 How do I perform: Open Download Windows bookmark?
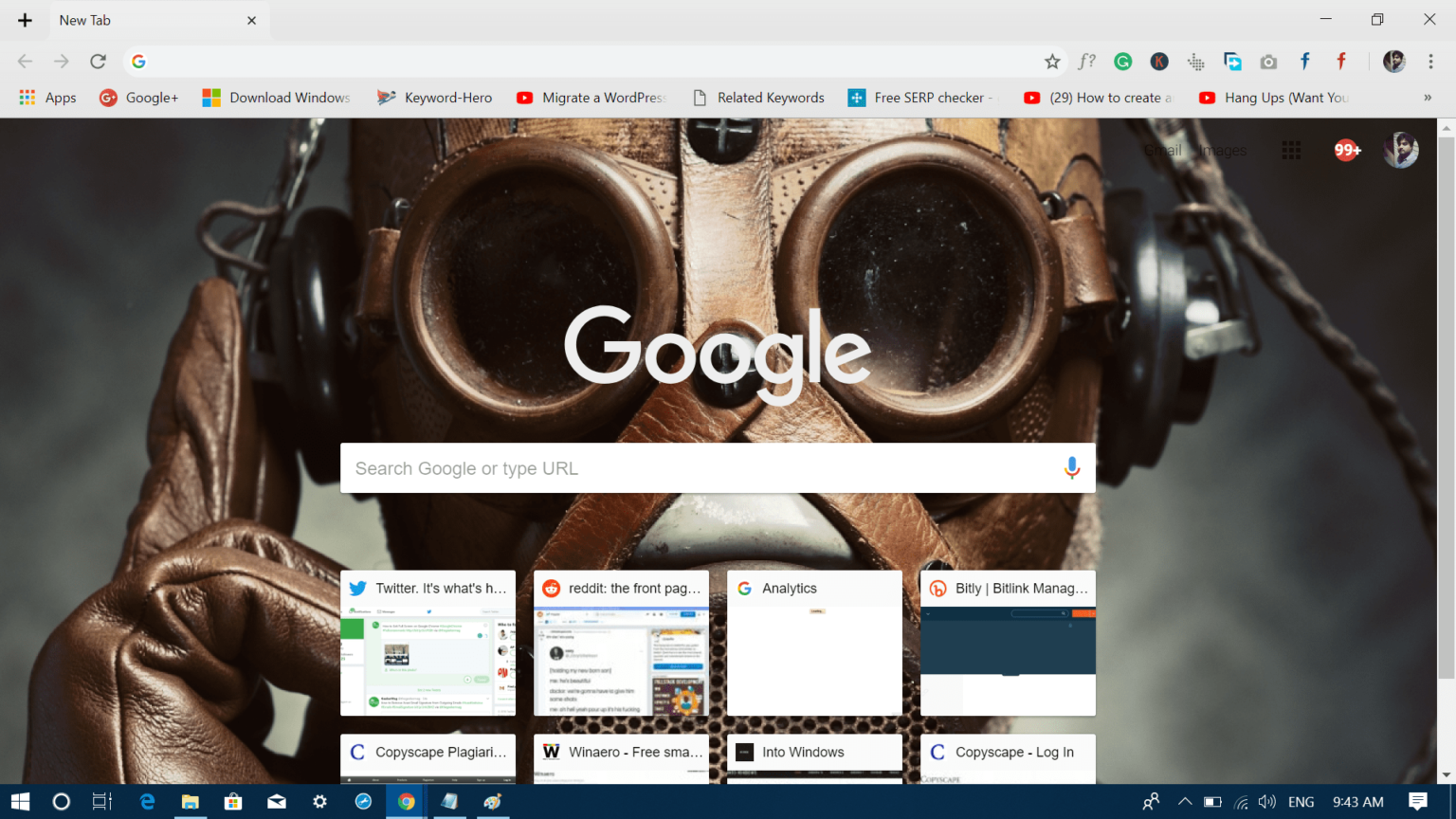point(277,98)
